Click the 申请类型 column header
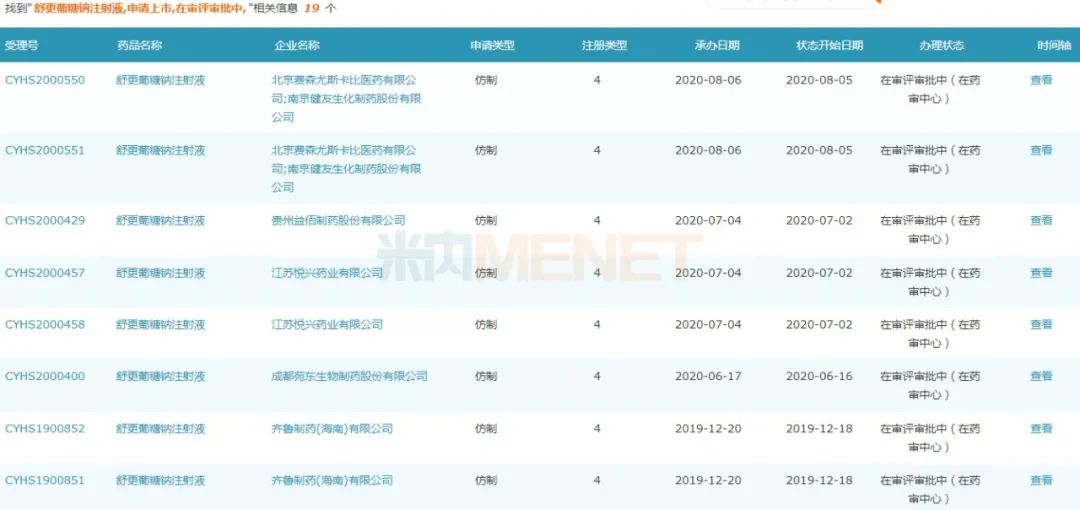Screen dimensions: 1080x510 (x=492, y=45)
